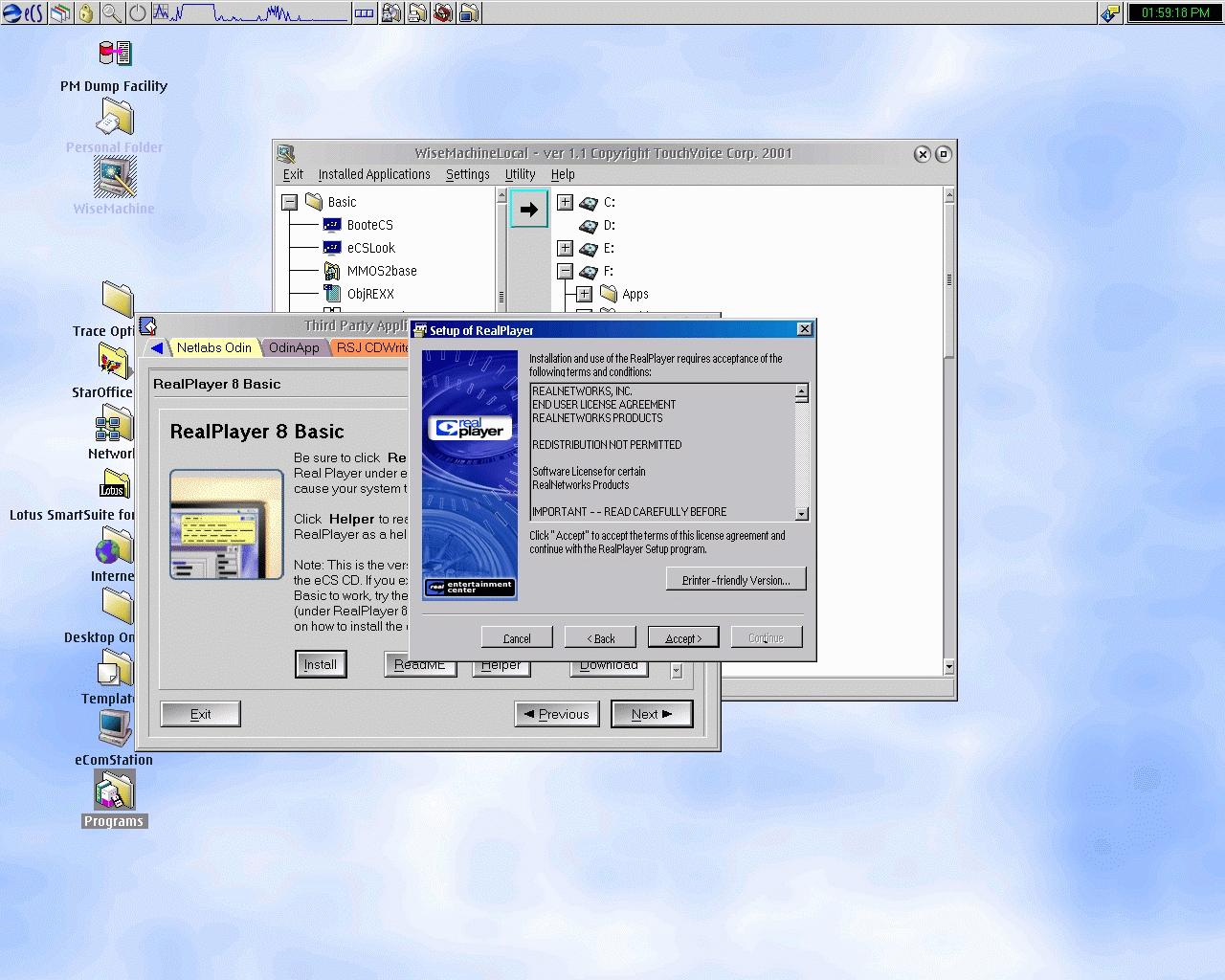
Task: Click the eCS logo in the taskbar
Action: coord(19,13)
